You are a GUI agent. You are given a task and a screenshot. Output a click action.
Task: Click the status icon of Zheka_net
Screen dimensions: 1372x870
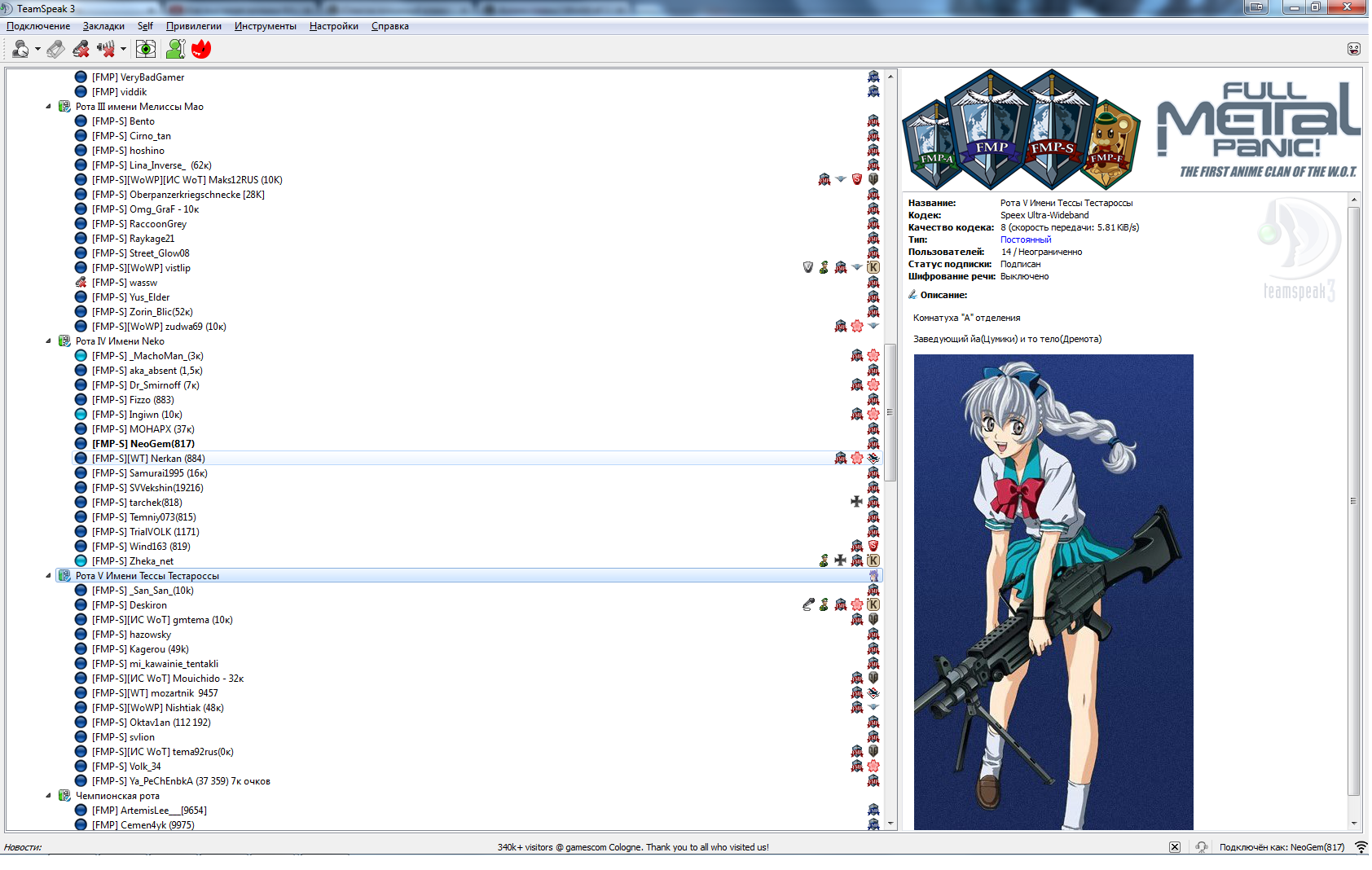point(81,561)
